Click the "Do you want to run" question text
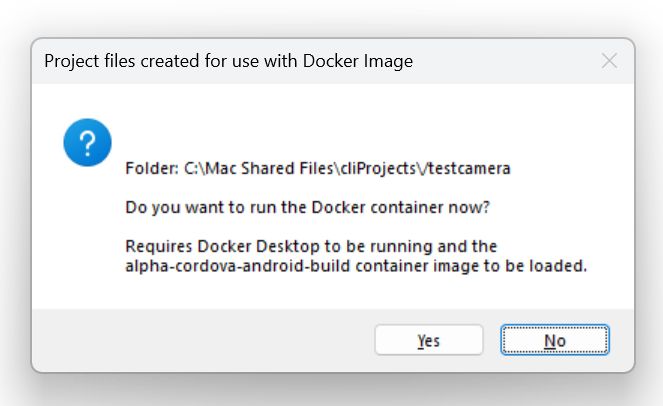This screenshot has height=406, width=663. pos(200,208)
